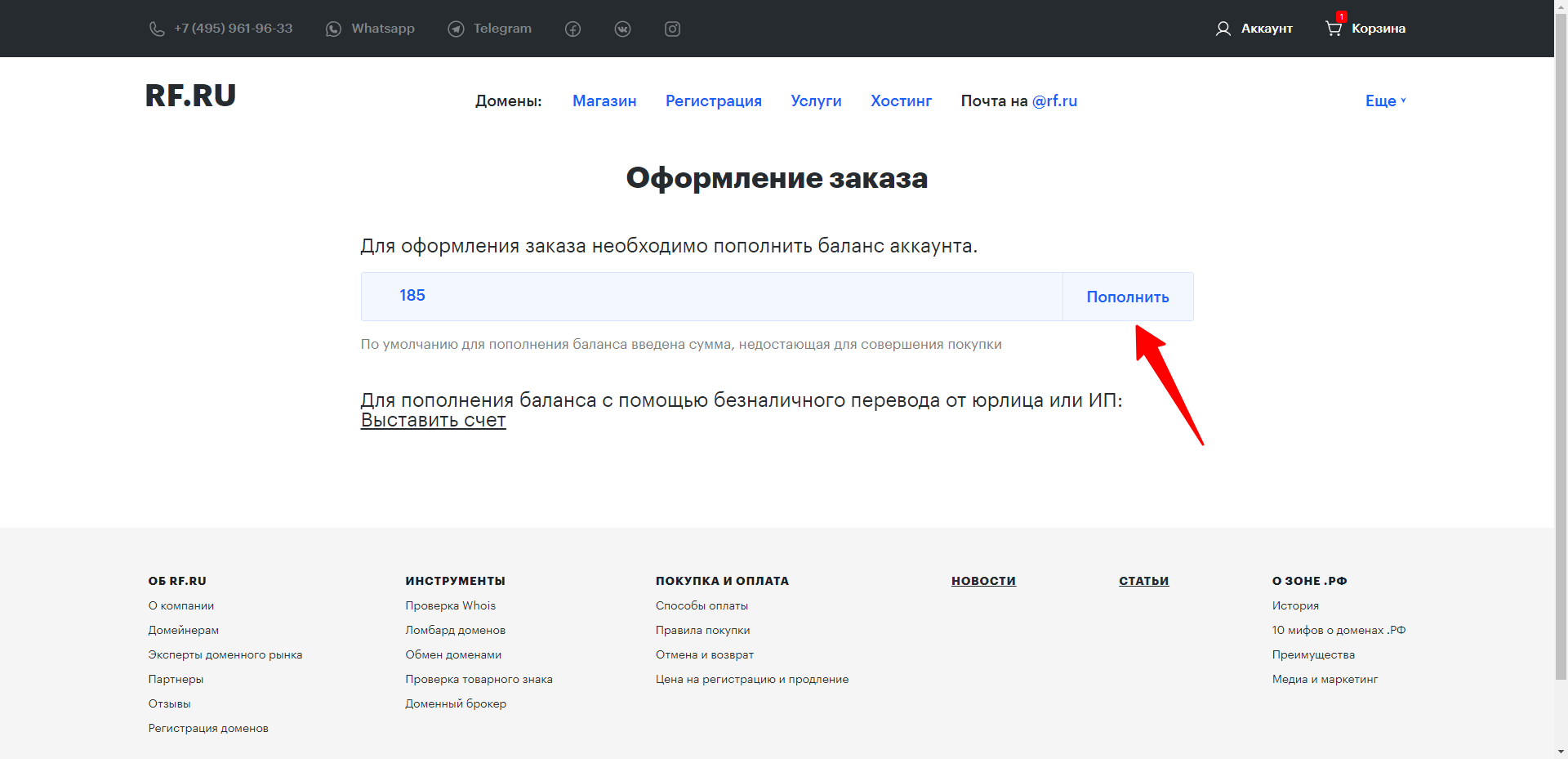
Task: Click the amount input field with 185
Action: 710,296
